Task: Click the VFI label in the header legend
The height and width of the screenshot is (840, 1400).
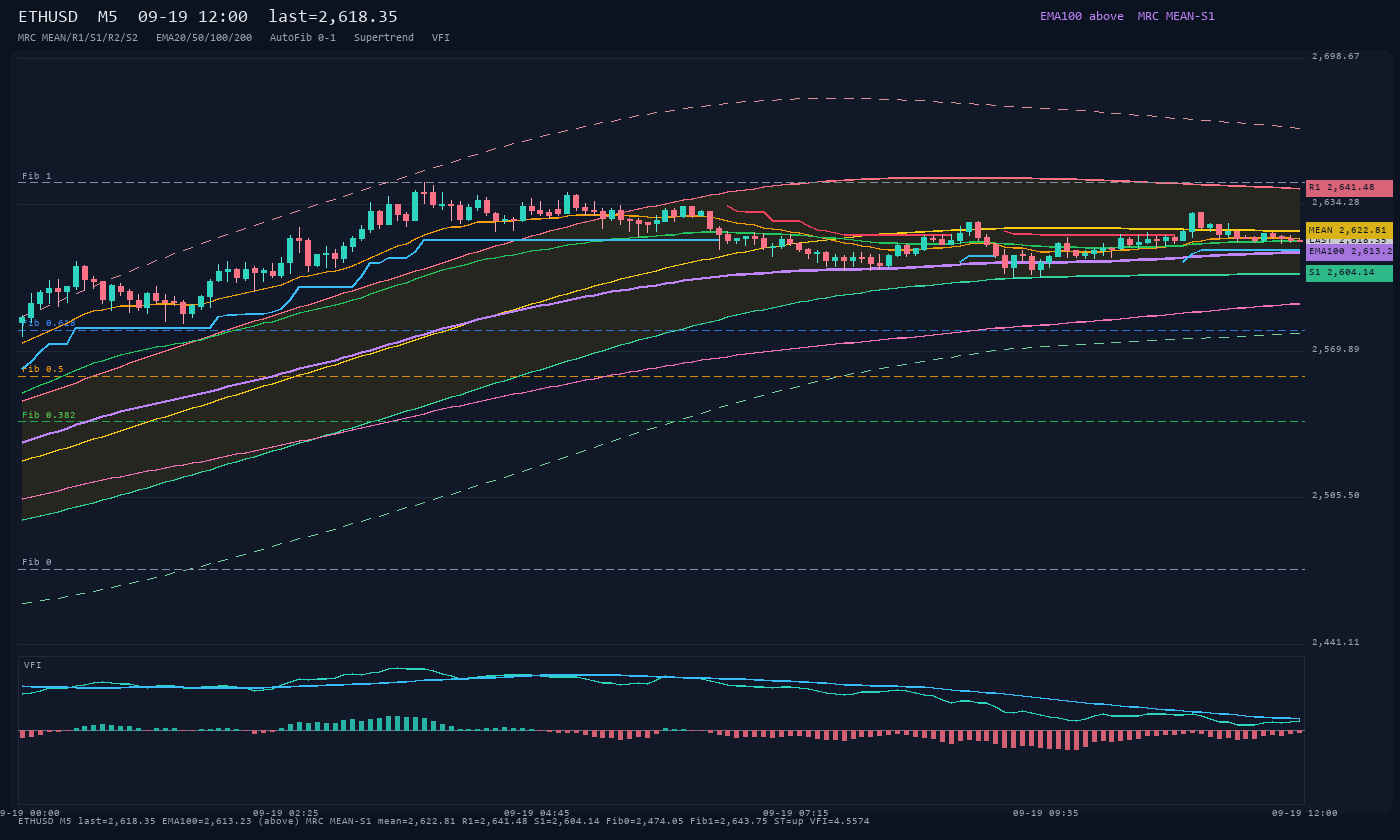Action: tap(441, 38)
